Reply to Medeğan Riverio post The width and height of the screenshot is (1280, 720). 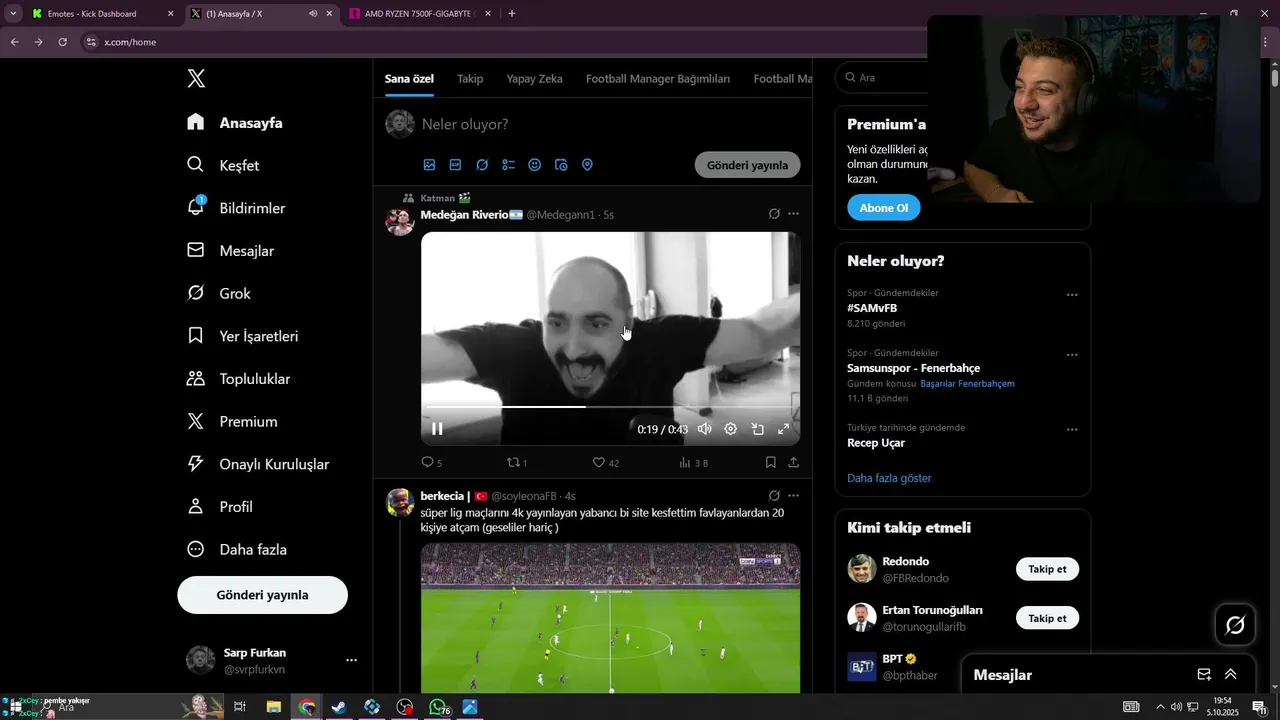[431, 462]
